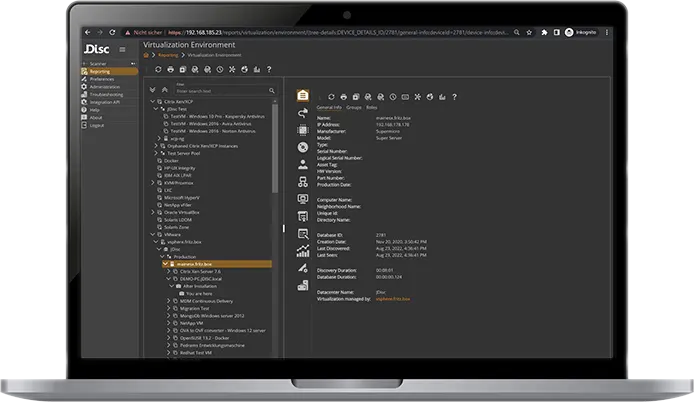Click the Reporting breadcrumb link
694x402 pixels.
[x=169, y=56]
